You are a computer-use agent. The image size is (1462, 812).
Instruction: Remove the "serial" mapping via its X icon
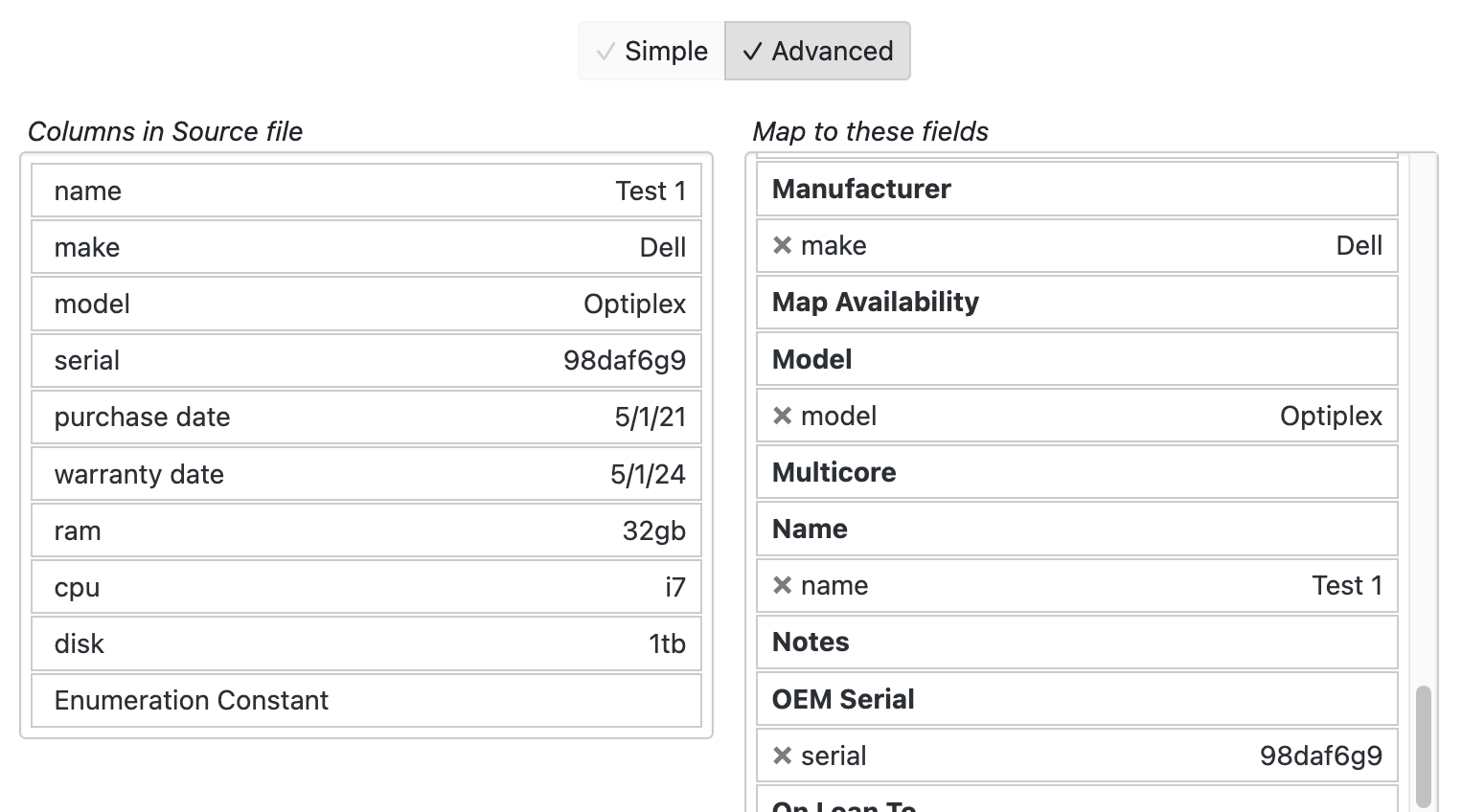click(x=783, y=756)
